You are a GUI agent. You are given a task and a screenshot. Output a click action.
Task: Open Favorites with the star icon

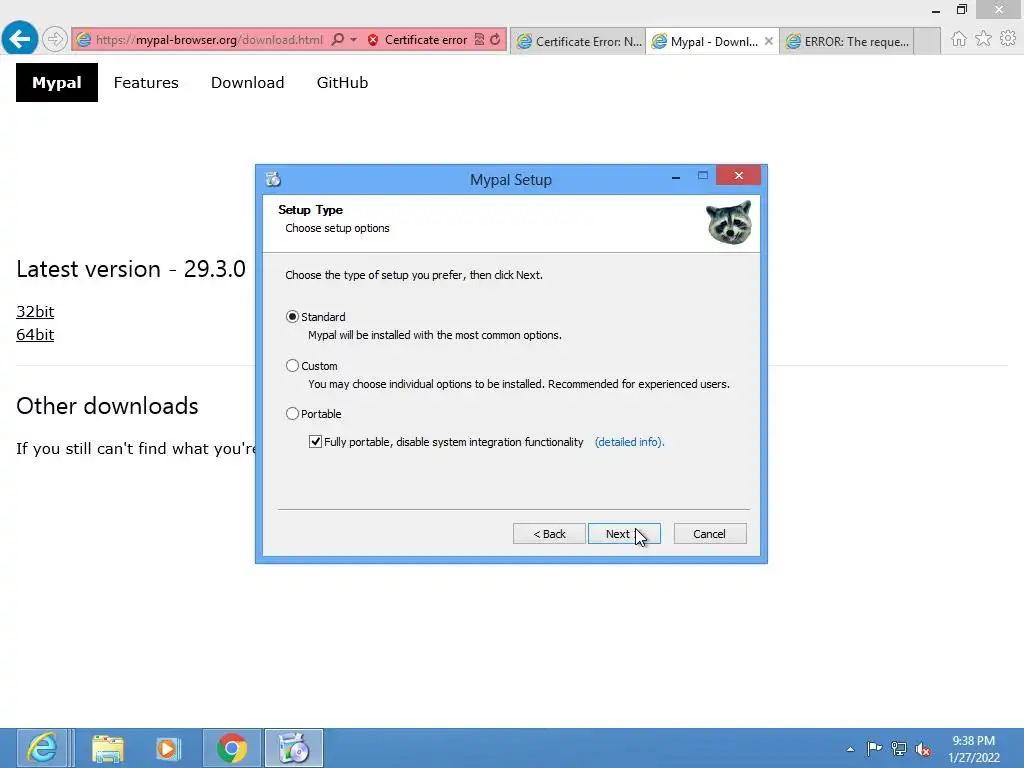click(x=983, y=39)
